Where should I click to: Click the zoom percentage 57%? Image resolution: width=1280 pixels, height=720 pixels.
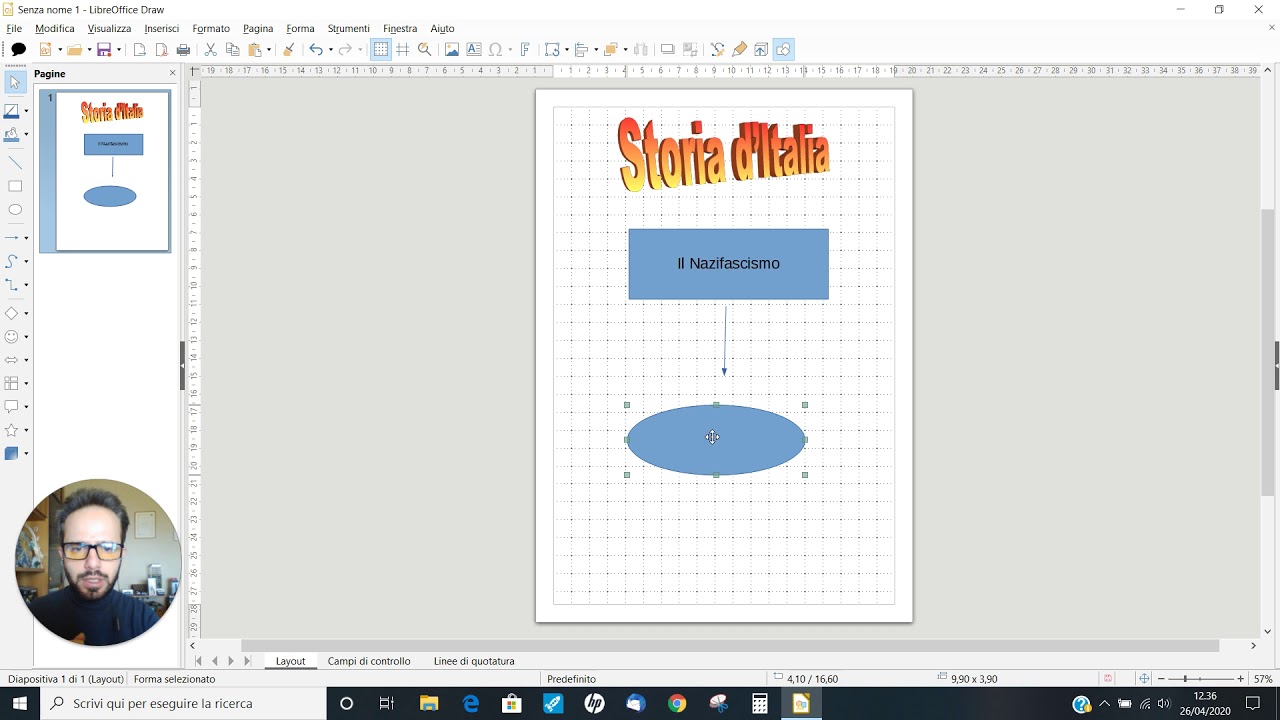tap(1263, 679)
